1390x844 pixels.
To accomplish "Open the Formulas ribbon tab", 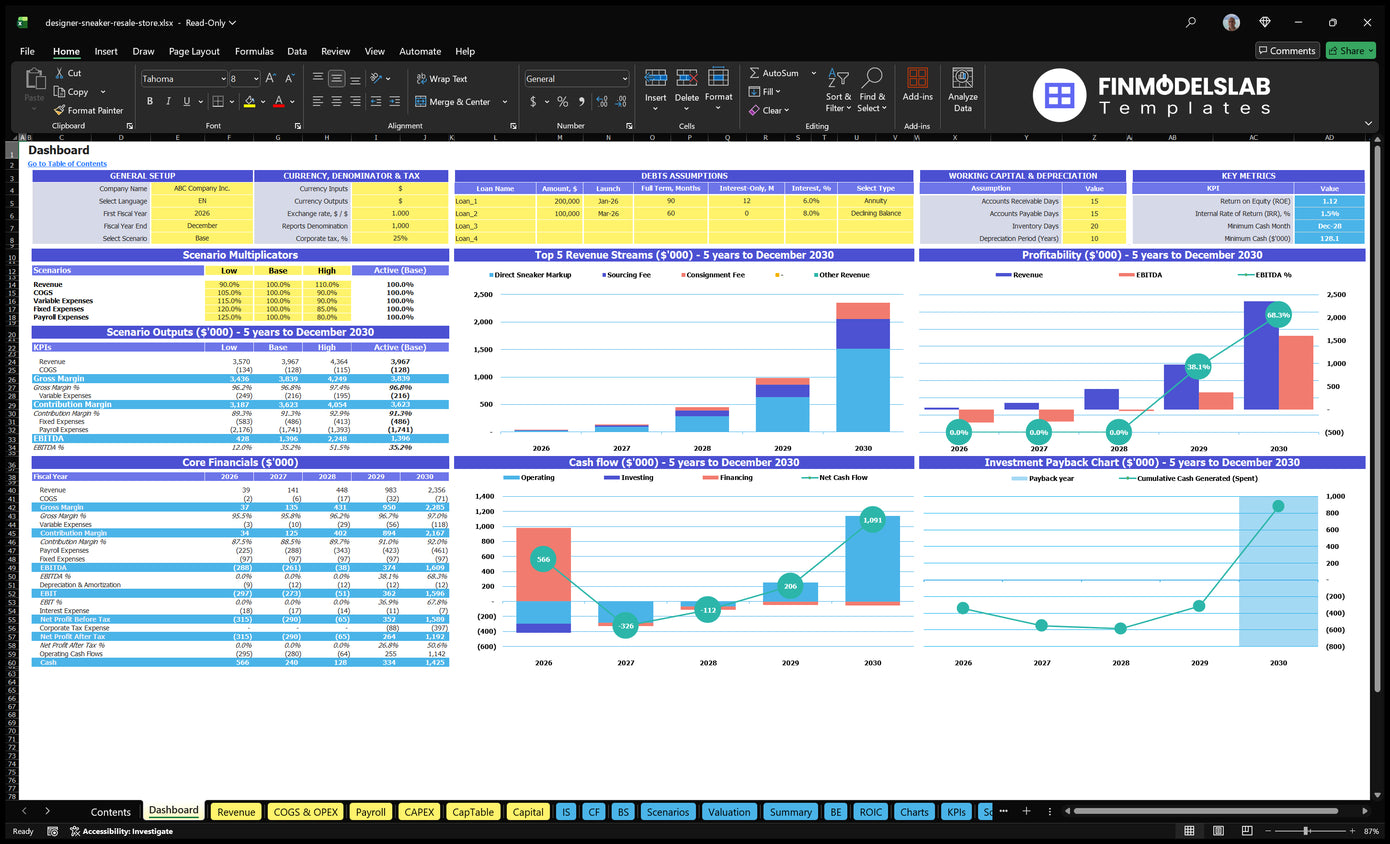I will 254,51.
